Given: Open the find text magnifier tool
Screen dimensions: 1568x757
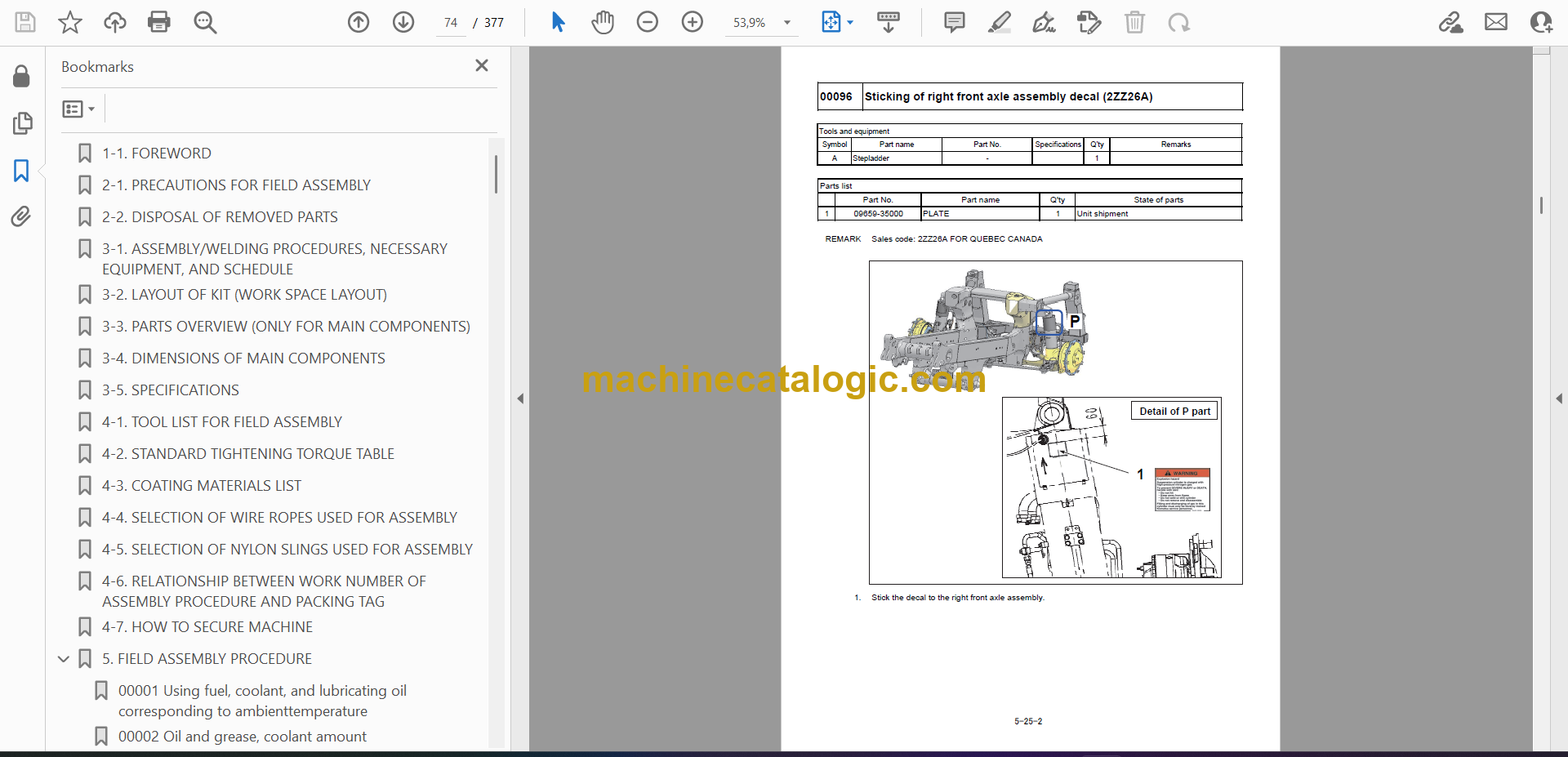Looking at the screenshot, I should [x=205, y=22].
